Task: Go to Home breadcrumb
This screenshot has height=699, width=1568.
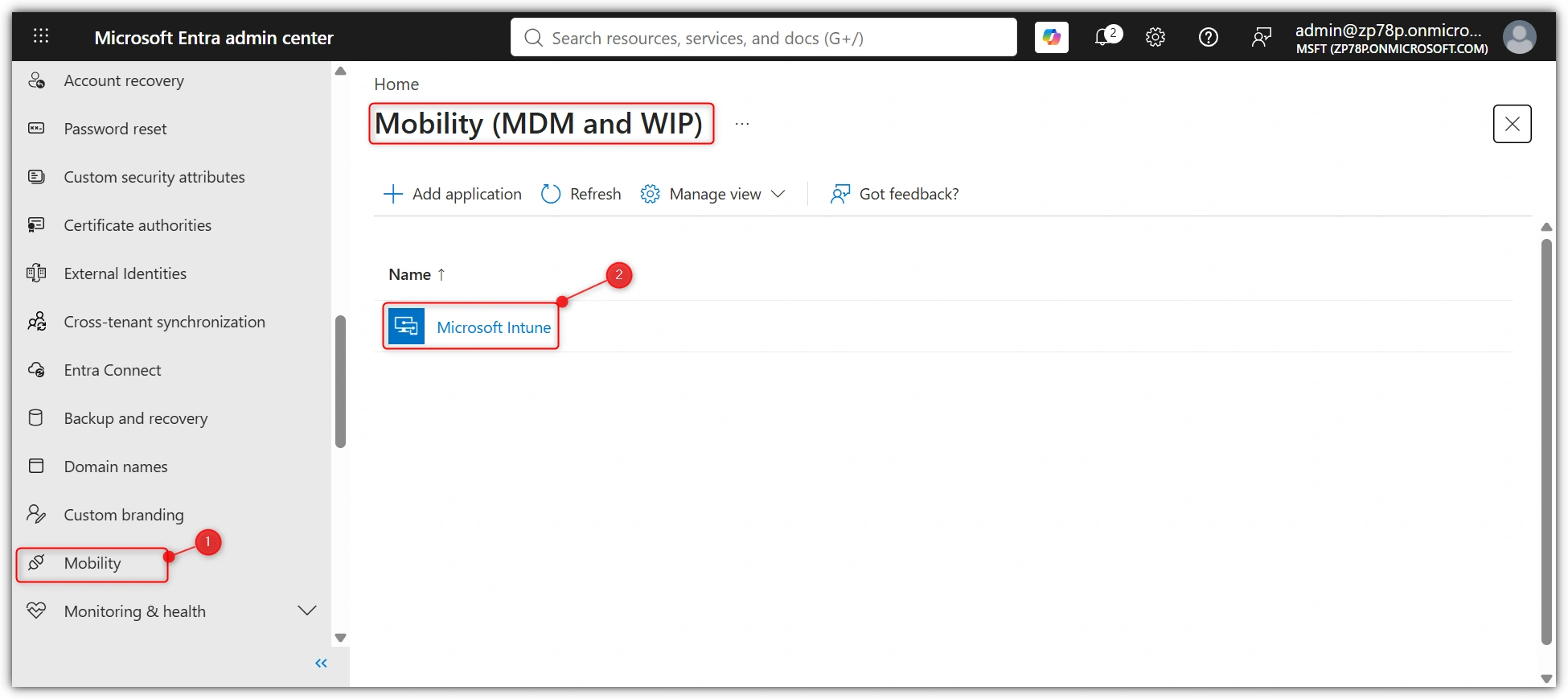Action: (396, 84)
